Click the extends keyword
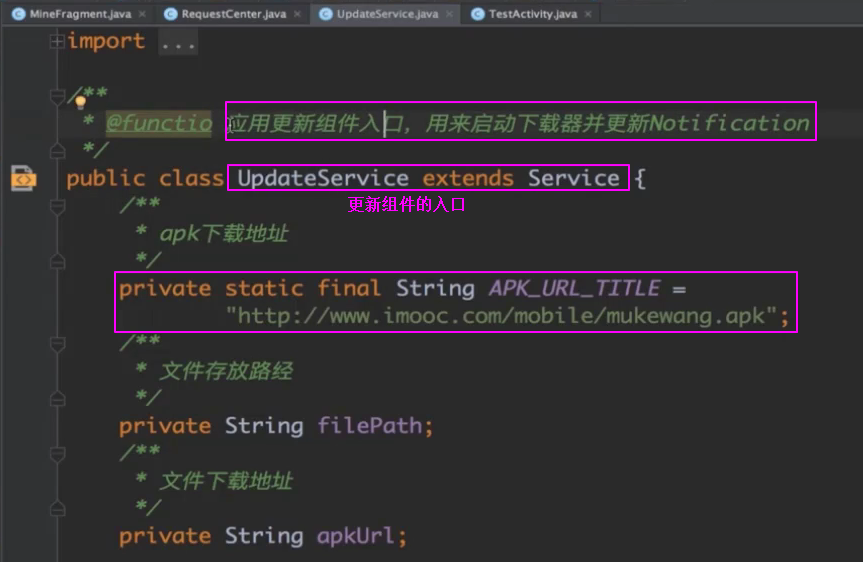The image size is (863, 562). (x=468, y=178)
